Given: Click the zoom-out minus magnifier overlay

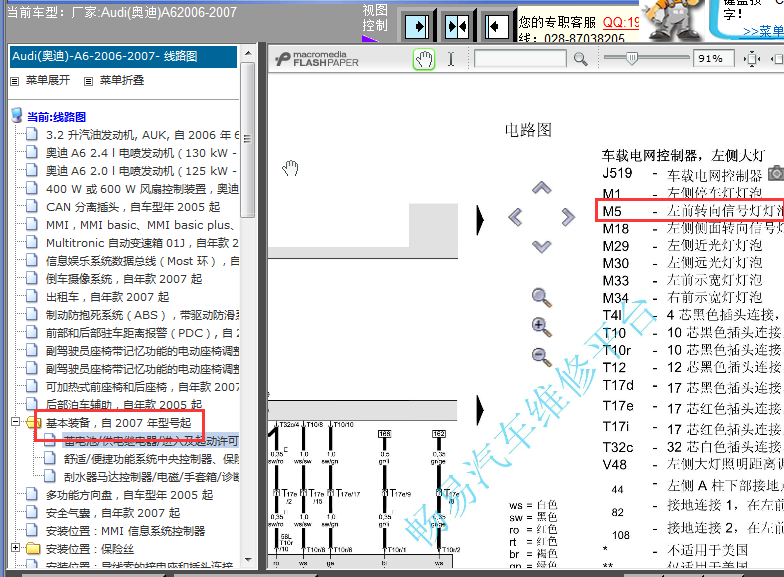Looking at the screenshot, I should tap(542, 356).
